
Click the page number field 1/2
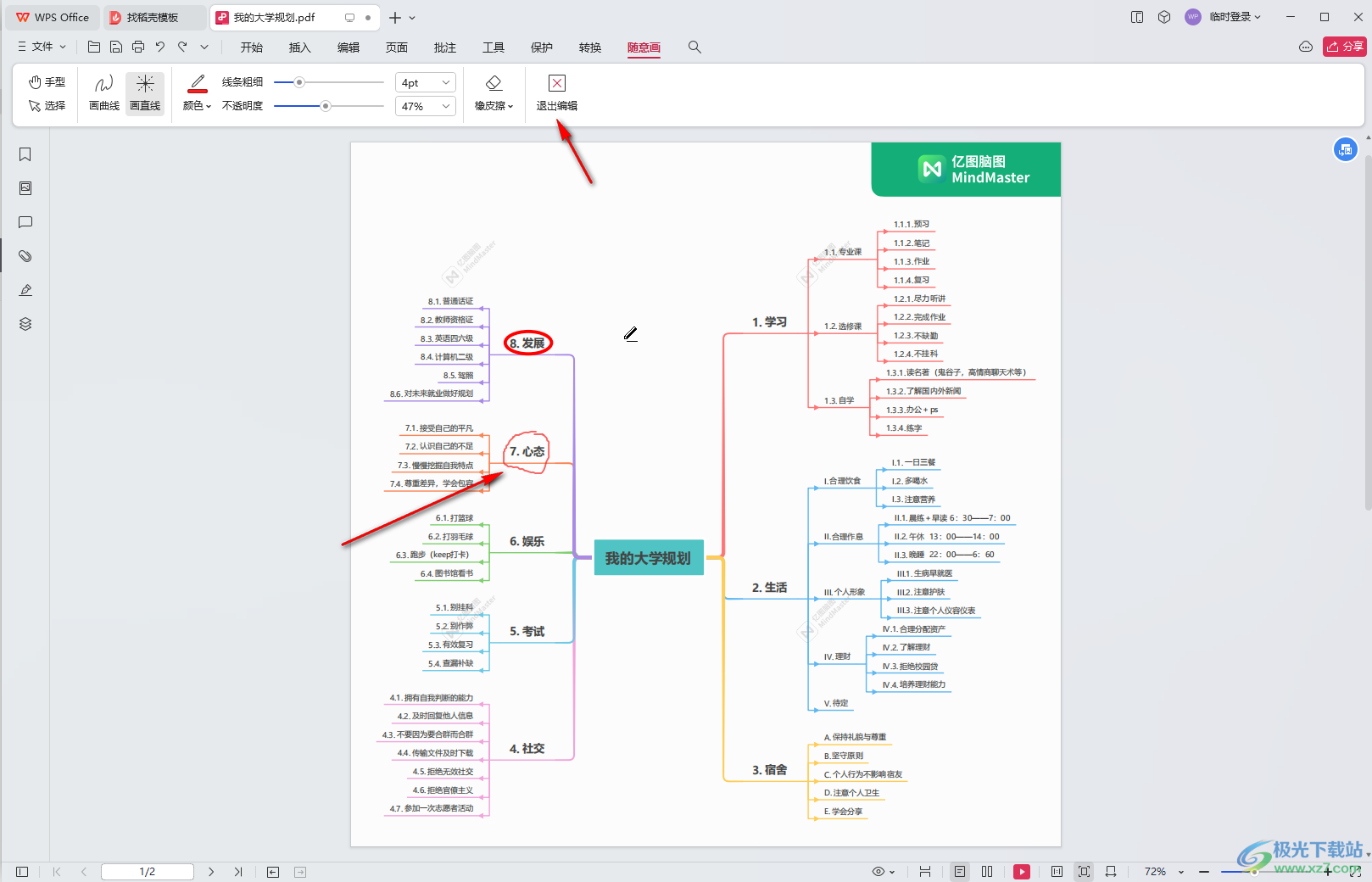pyautogui.click(x=148, y=872)
